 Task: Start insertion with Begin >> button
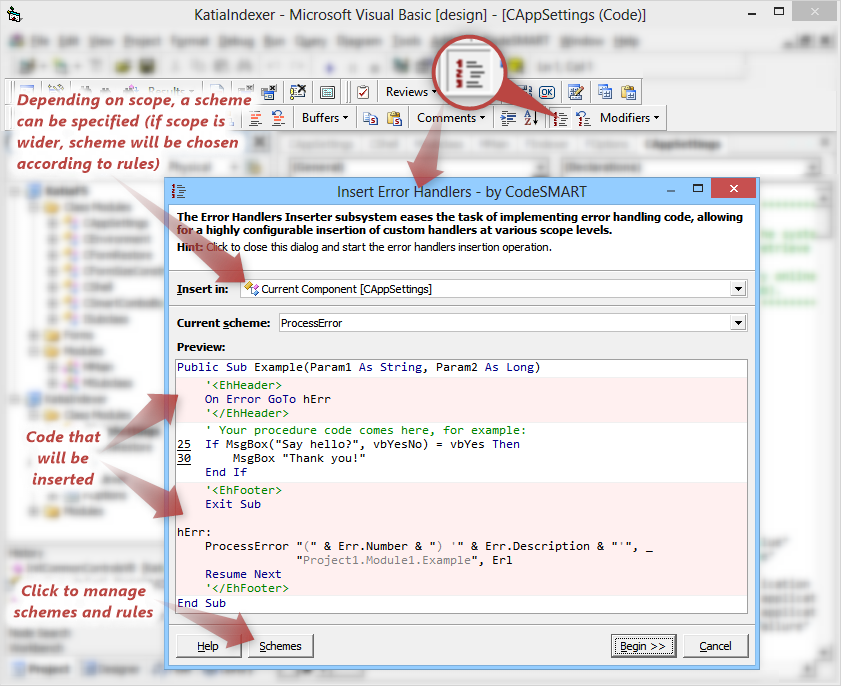[643, 646]
